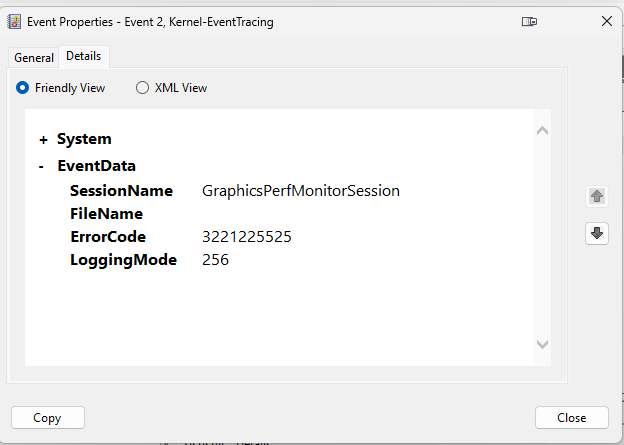Click the EventData heading text
This screenshot has width=624, height=445.
pyautogui.click(x=96, y=166)
